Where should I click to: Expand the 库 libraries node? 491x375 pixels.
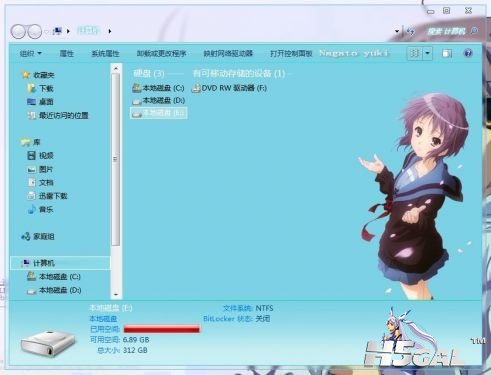click(x=30, y=142)
